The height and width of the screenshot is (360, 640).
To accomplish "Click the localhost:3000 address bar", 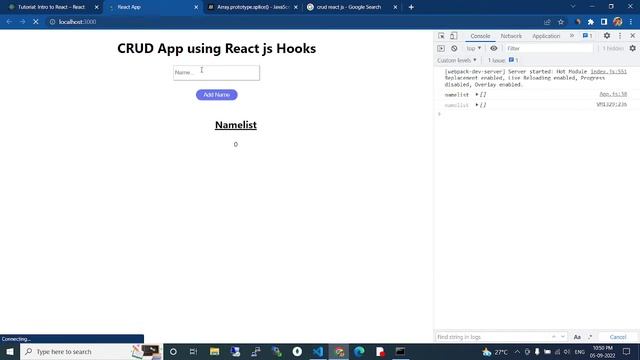I will click(78, 22).
